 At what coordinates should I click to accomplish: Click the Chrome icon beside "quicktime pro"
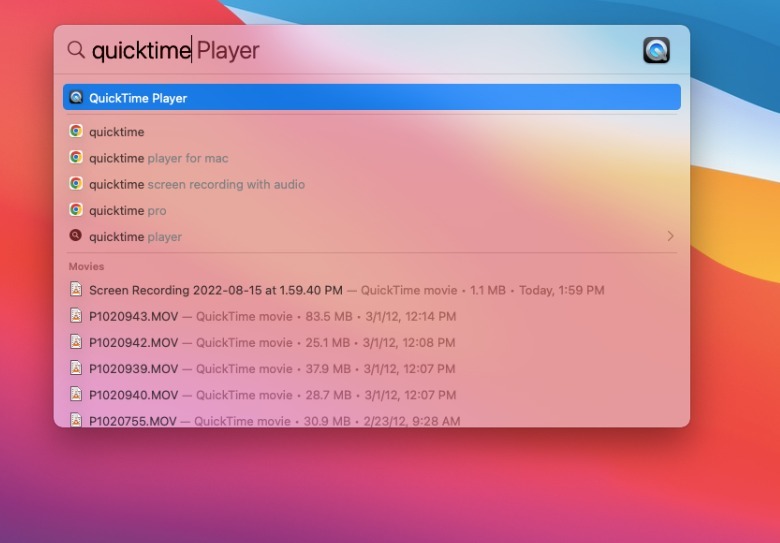point(76,210)
